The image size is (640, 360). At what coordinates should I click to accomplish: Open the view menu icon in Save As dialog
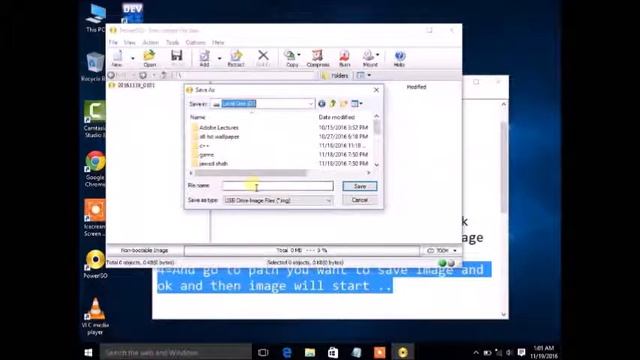tap(357, 104)
